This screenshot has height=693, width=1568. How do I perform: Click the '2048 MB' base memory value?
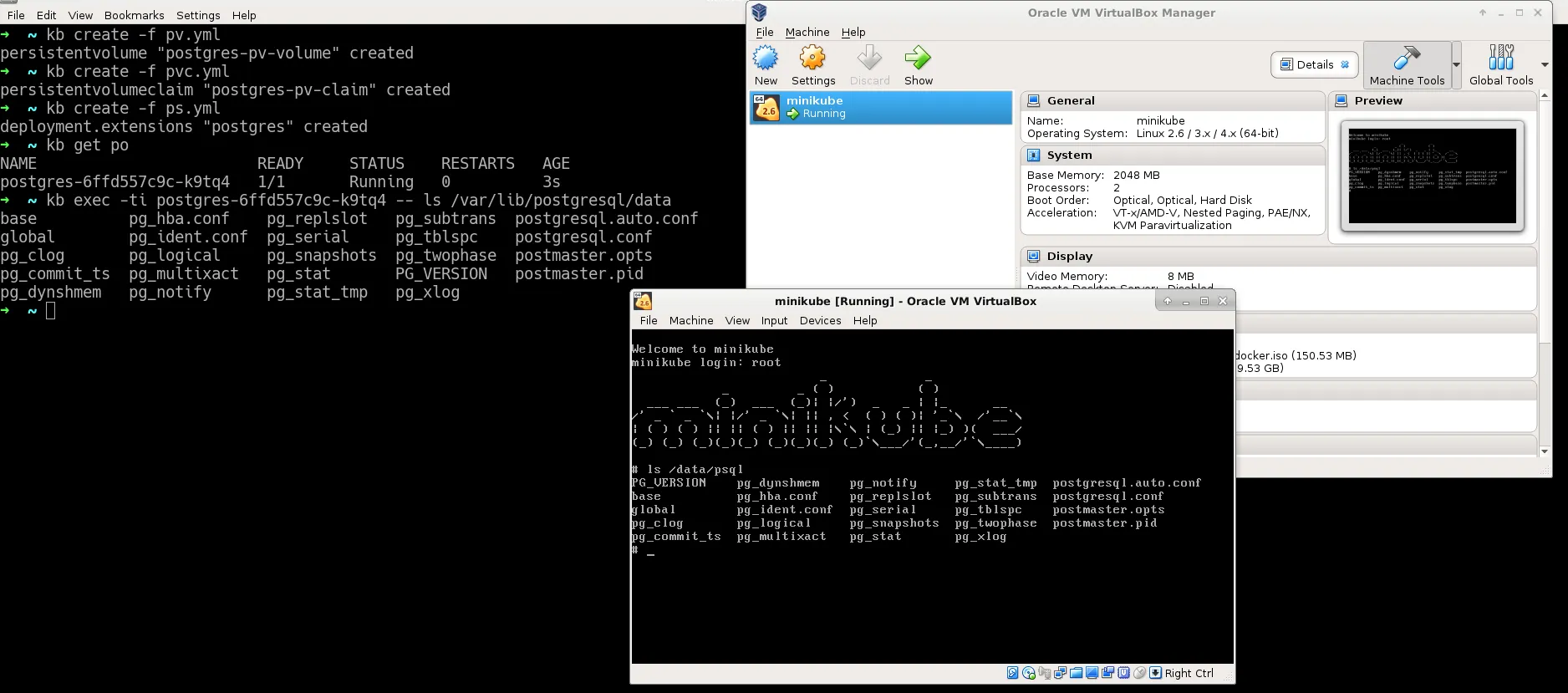coord(1136,176)
